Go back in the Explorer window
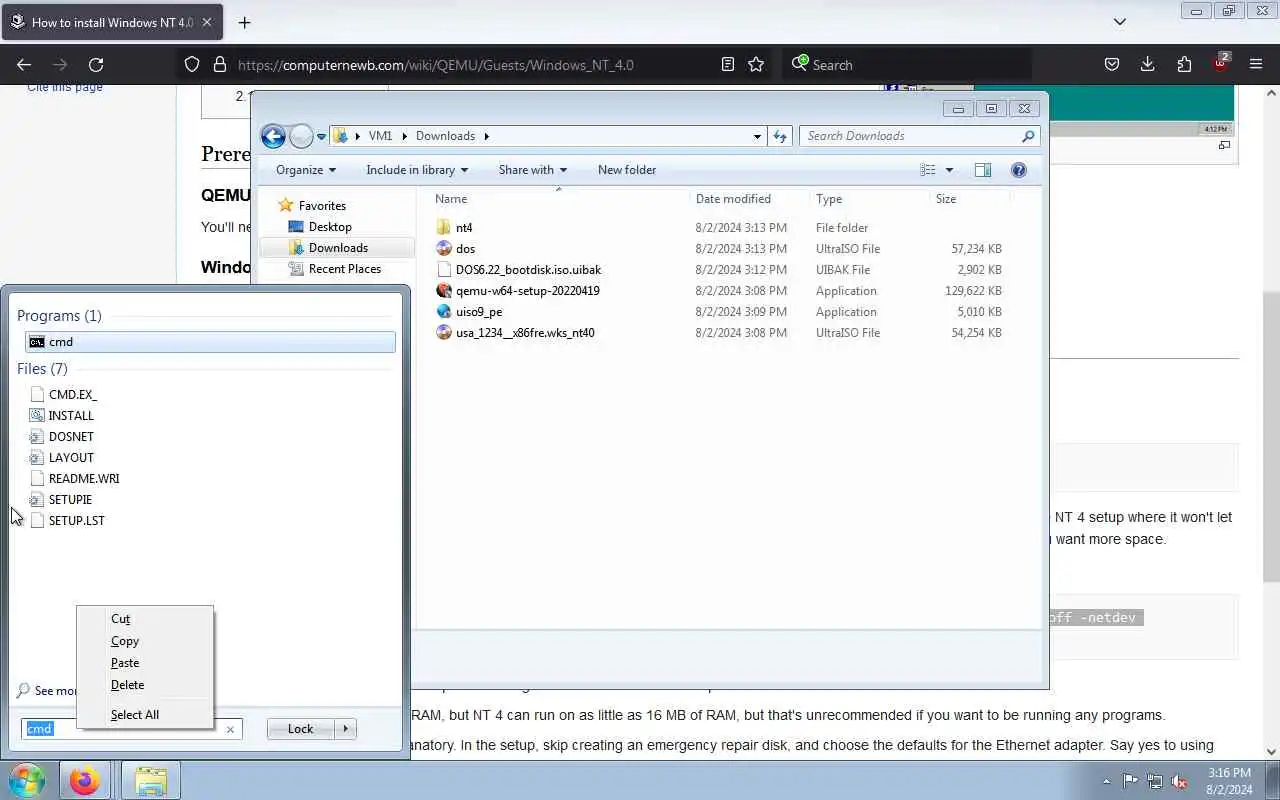 273,136
